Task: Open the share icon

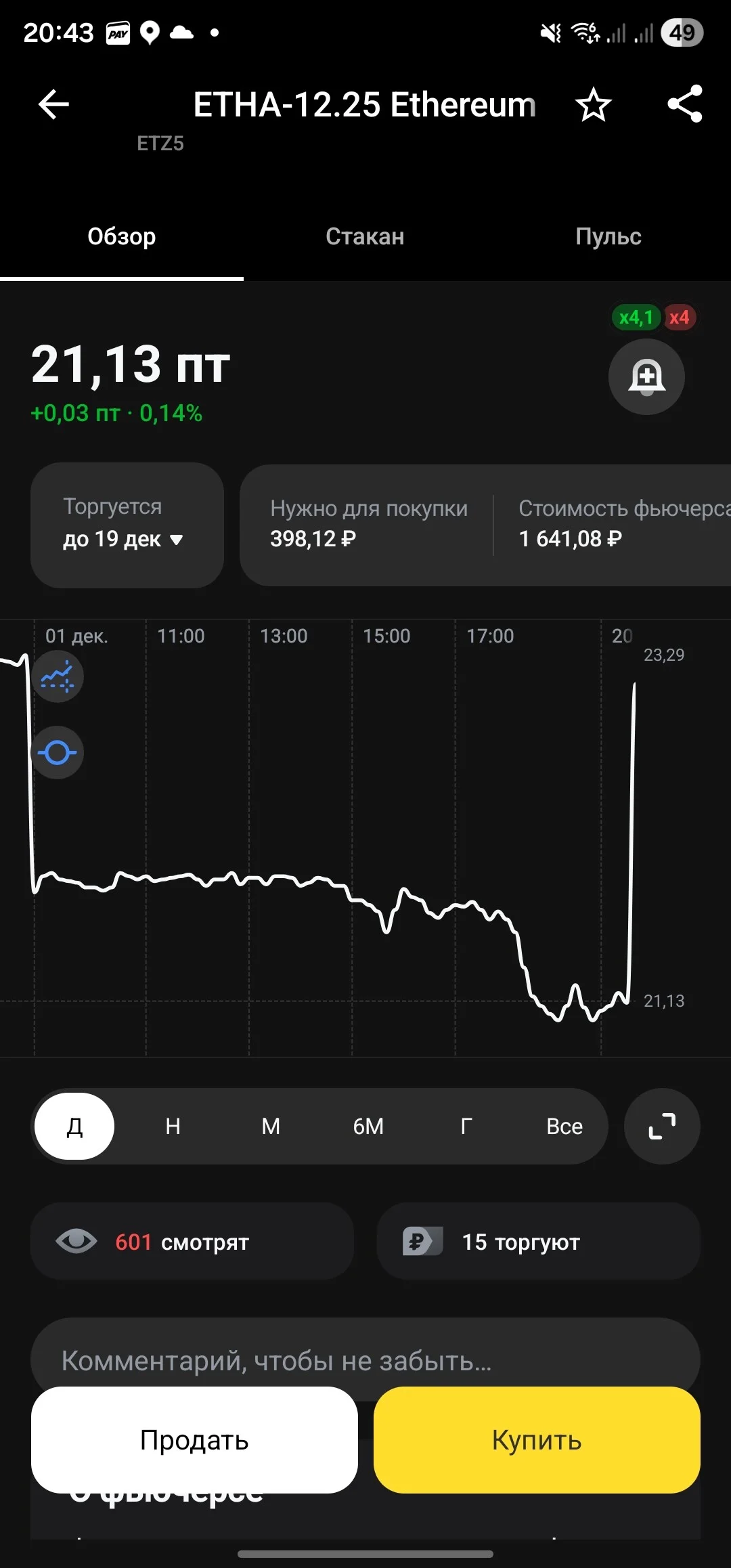Action: (x=684, y=104)
